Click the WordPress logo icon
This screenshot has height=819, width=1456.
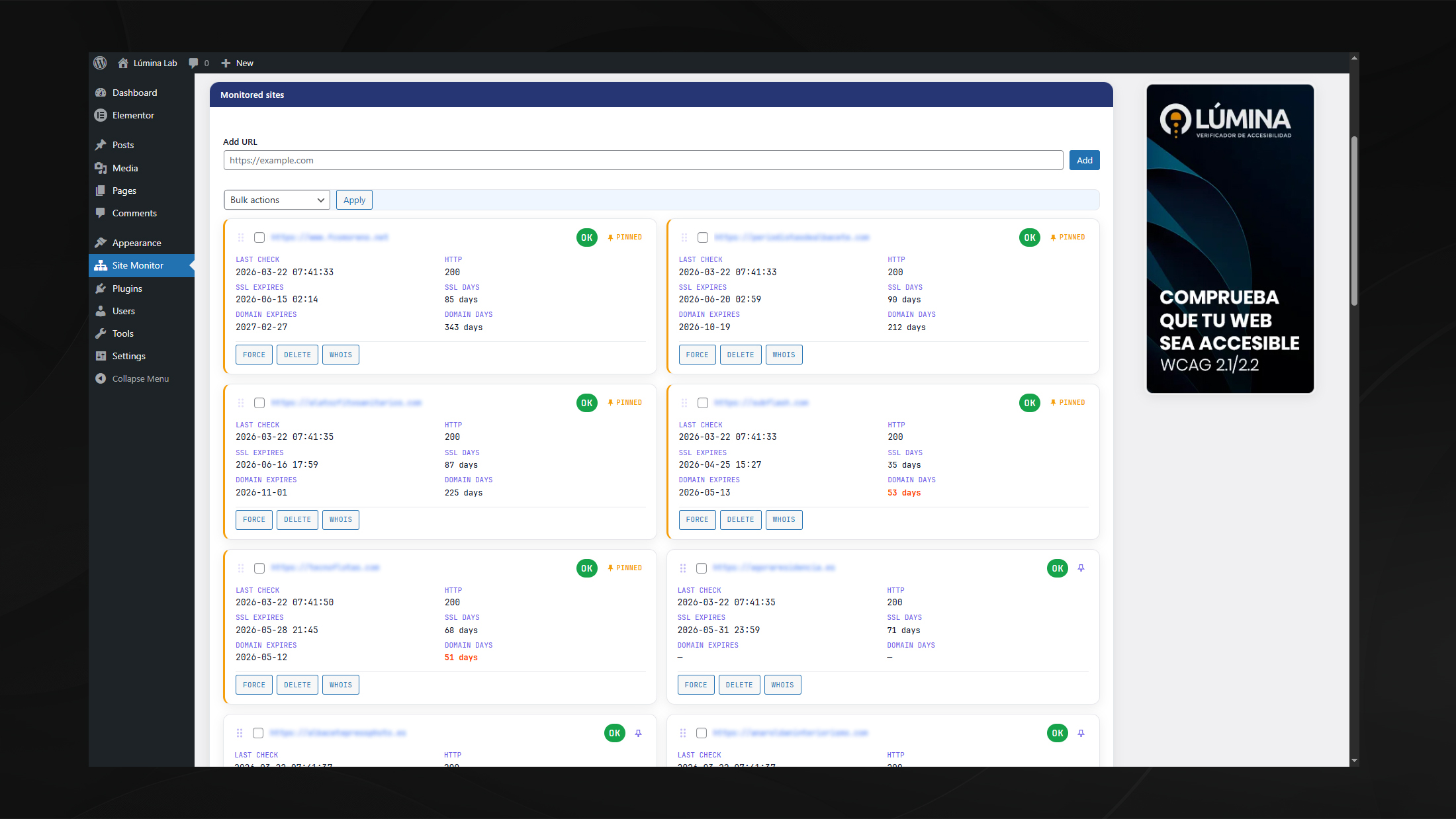tap(100, 63)
